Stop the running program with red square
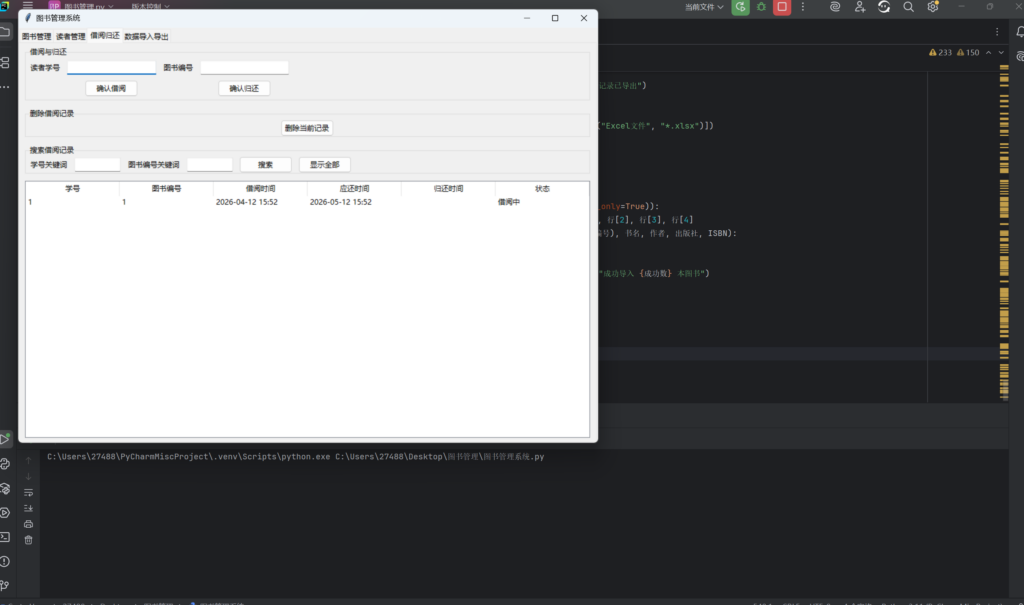This screenshot has height=605, width=1024. coord(782,7)
